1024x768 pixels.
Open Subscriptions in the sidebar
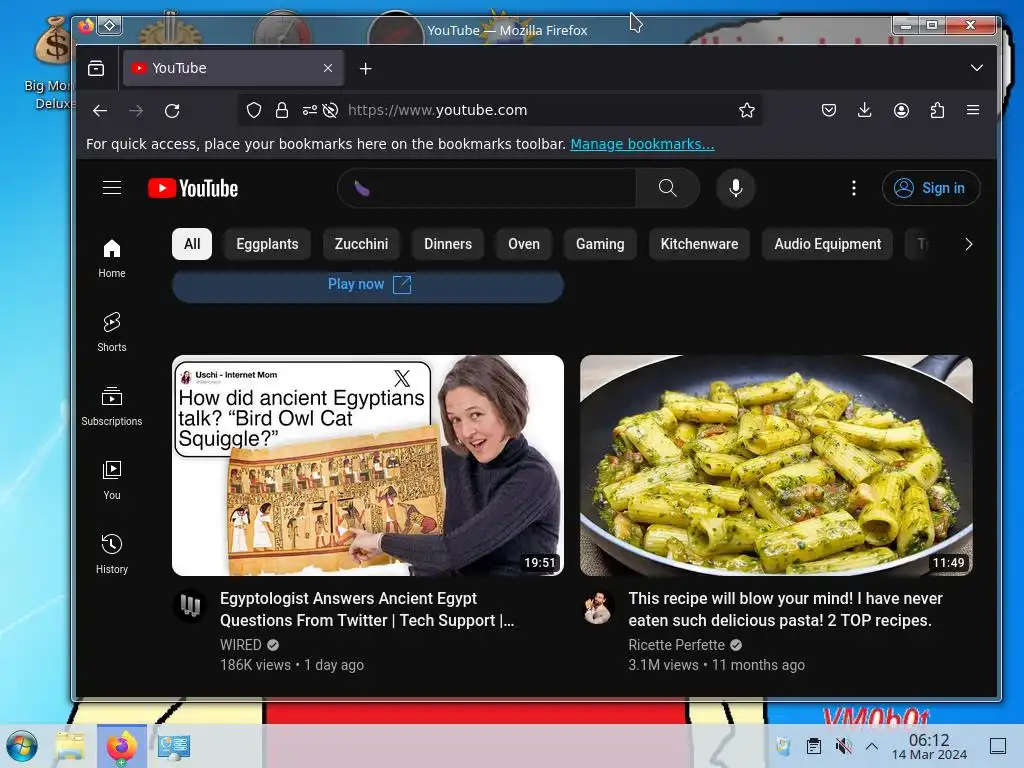pos(112,406)
